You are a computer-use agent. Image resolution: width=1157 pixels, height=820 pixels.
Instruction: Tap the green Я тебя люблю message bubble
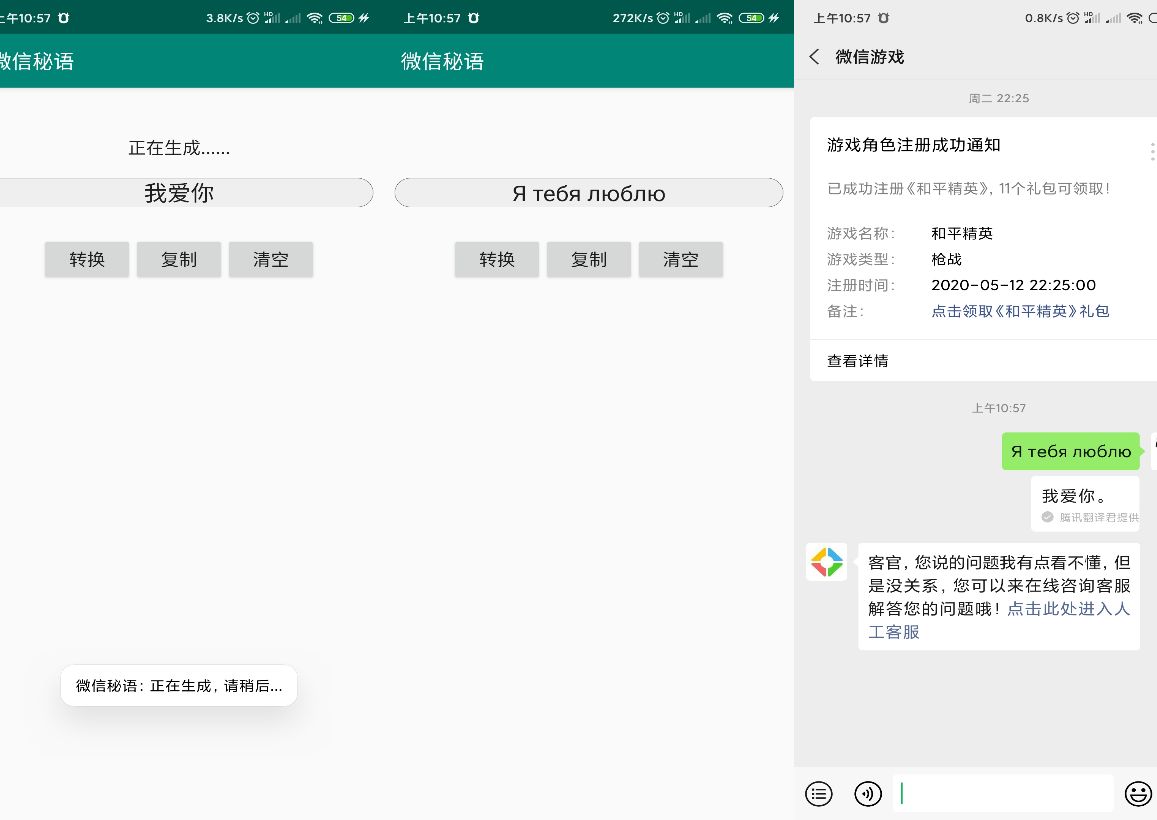tap(1071, 451)
